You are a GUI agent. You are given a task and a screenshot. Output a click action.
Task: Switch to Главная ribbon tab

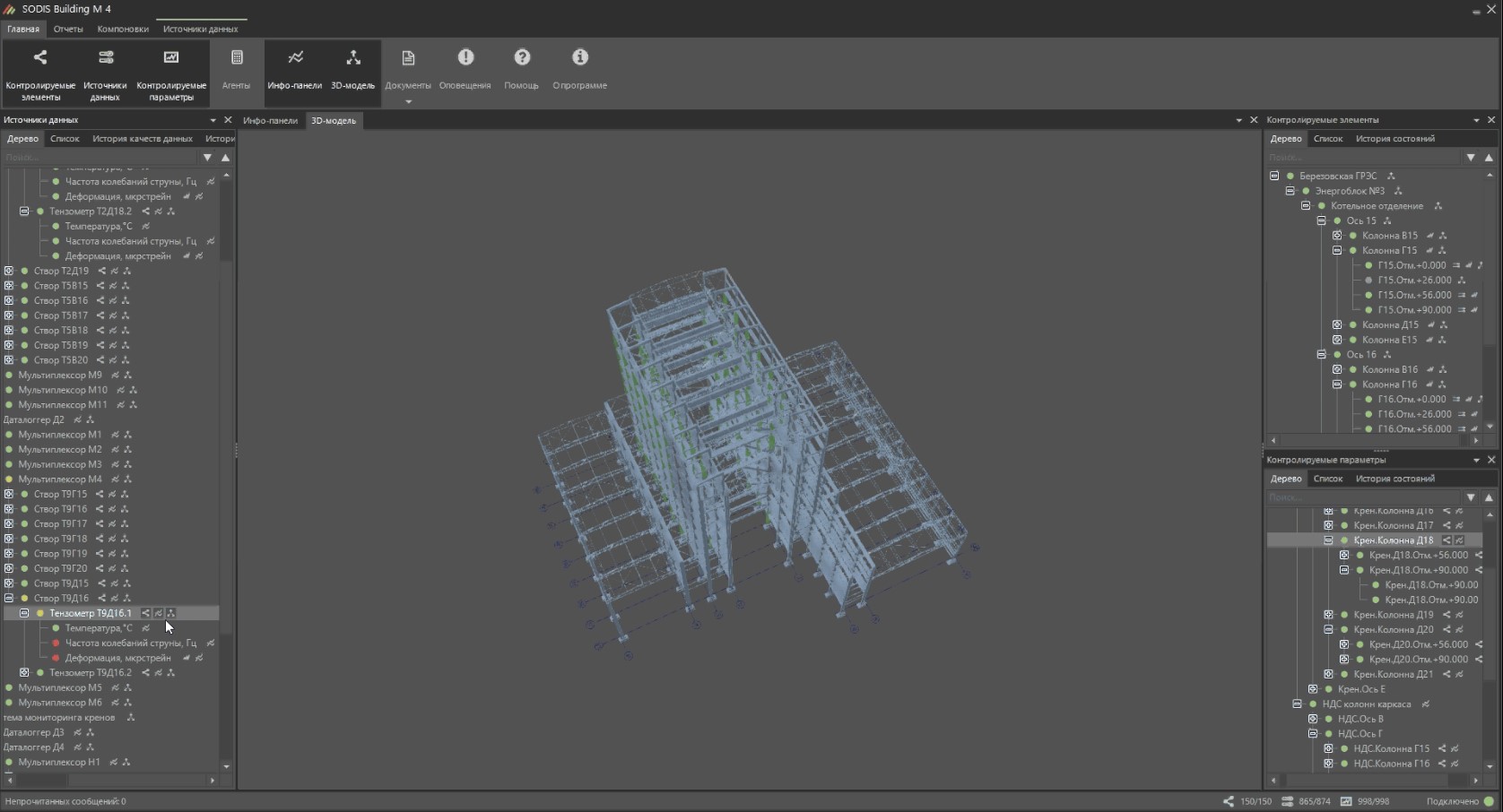pos(23,29)
